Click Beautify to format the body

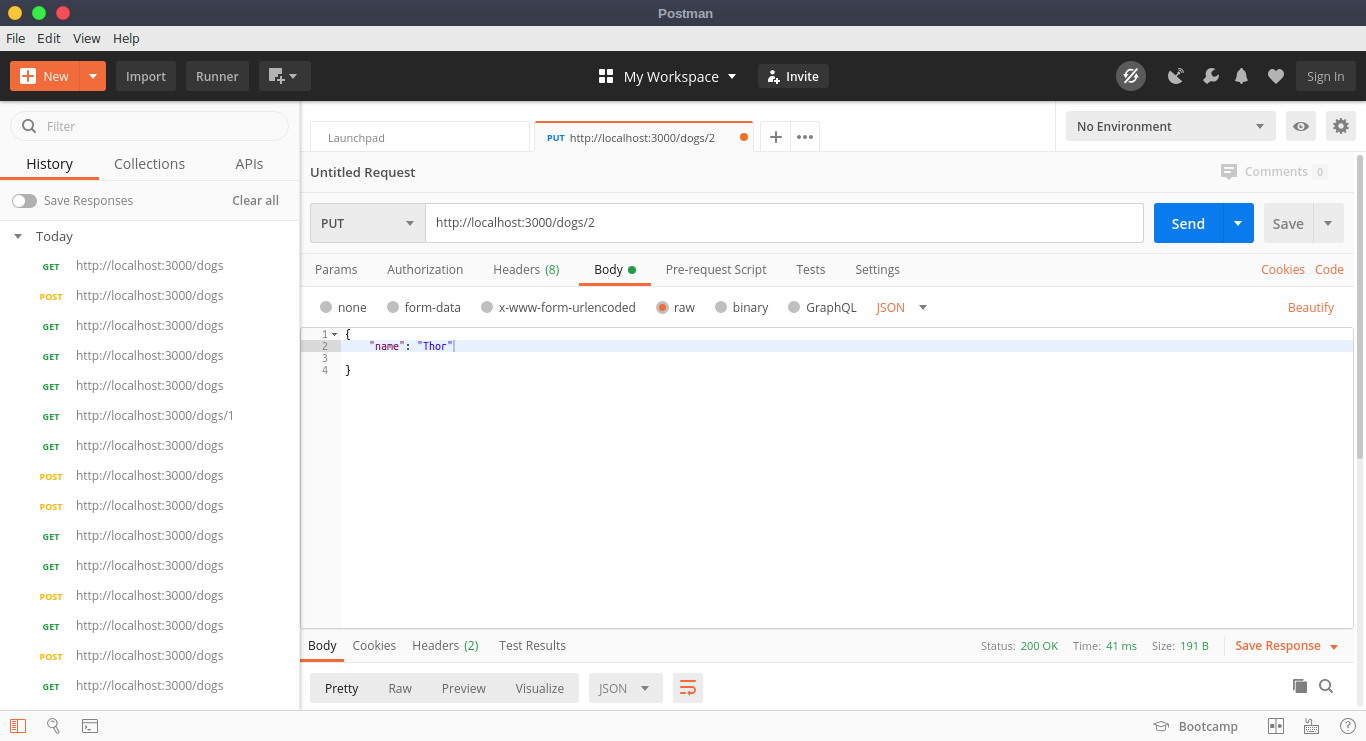(x=1311, y=308)
